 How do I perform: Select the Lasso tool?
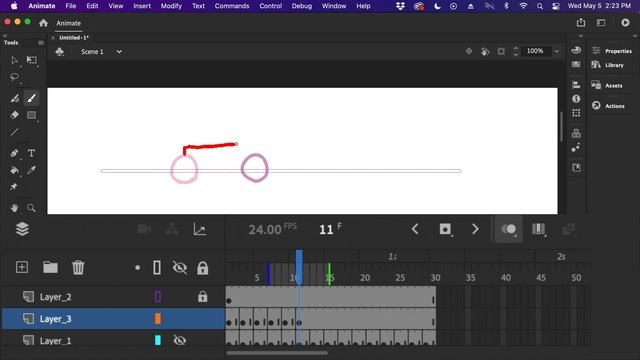tap(14, 77)
